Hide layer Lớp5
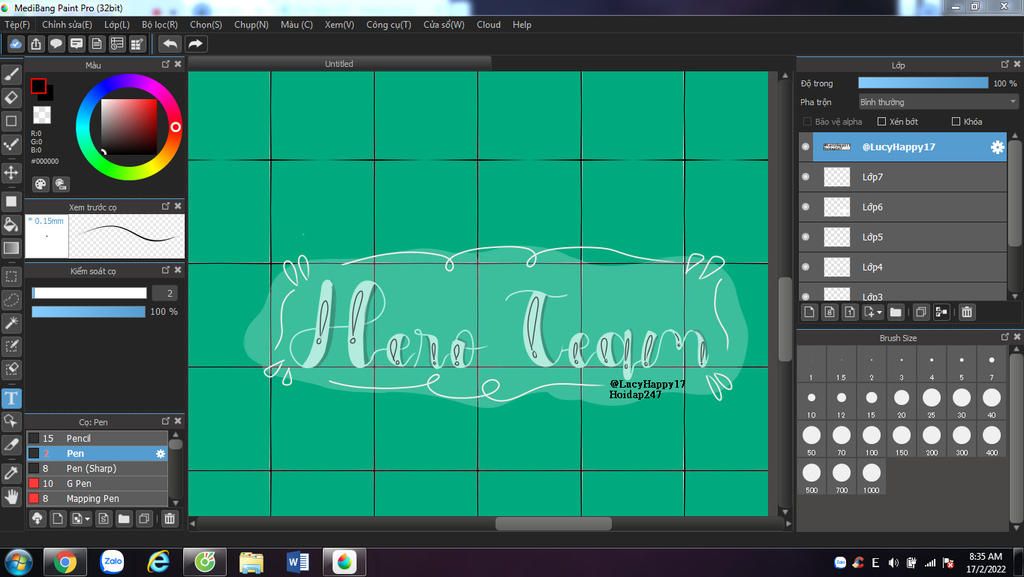Screen dimensions: 1024x577 pos(805,237)
